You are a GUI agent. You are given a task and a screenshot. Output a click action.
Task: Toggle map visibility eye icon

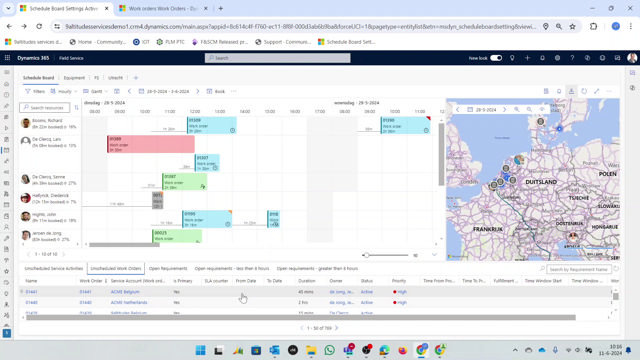point(542,109)
